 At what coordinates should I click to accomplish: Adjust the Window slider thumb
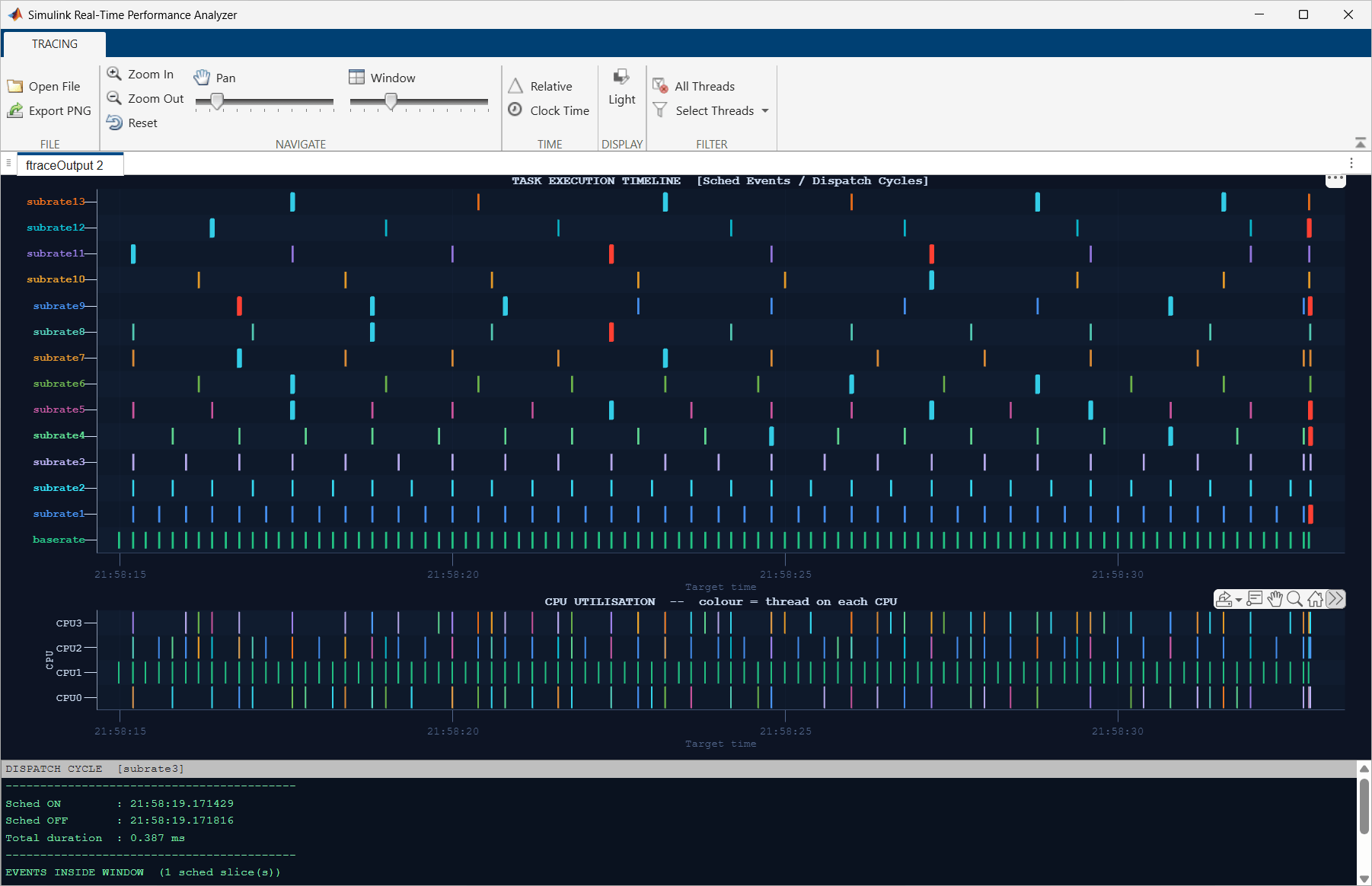(x=391, y=101)
